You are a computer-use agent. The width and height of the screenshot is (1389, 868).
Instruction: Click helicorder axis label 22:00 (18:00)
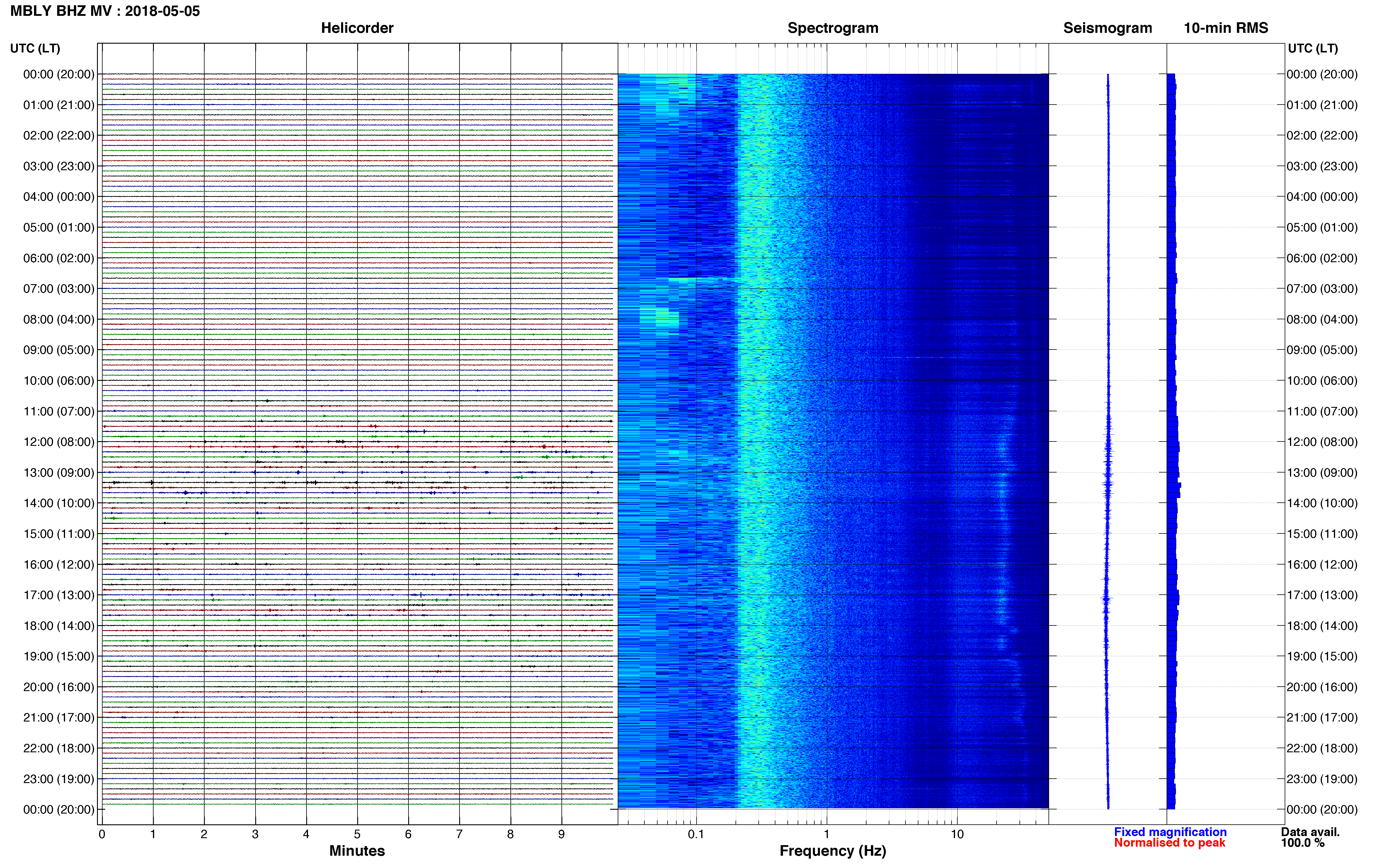(x=59, y=748)
